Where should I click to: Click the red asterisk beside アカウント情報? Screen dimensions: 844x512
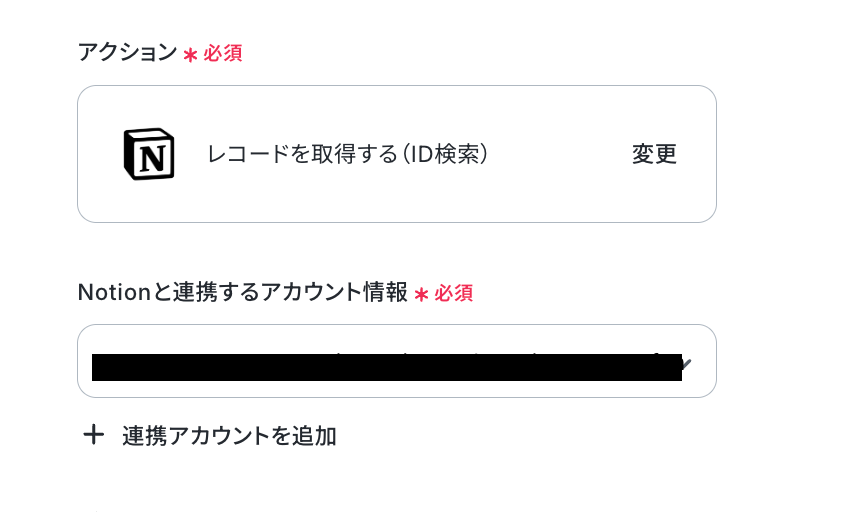click(x=421, y=294)
